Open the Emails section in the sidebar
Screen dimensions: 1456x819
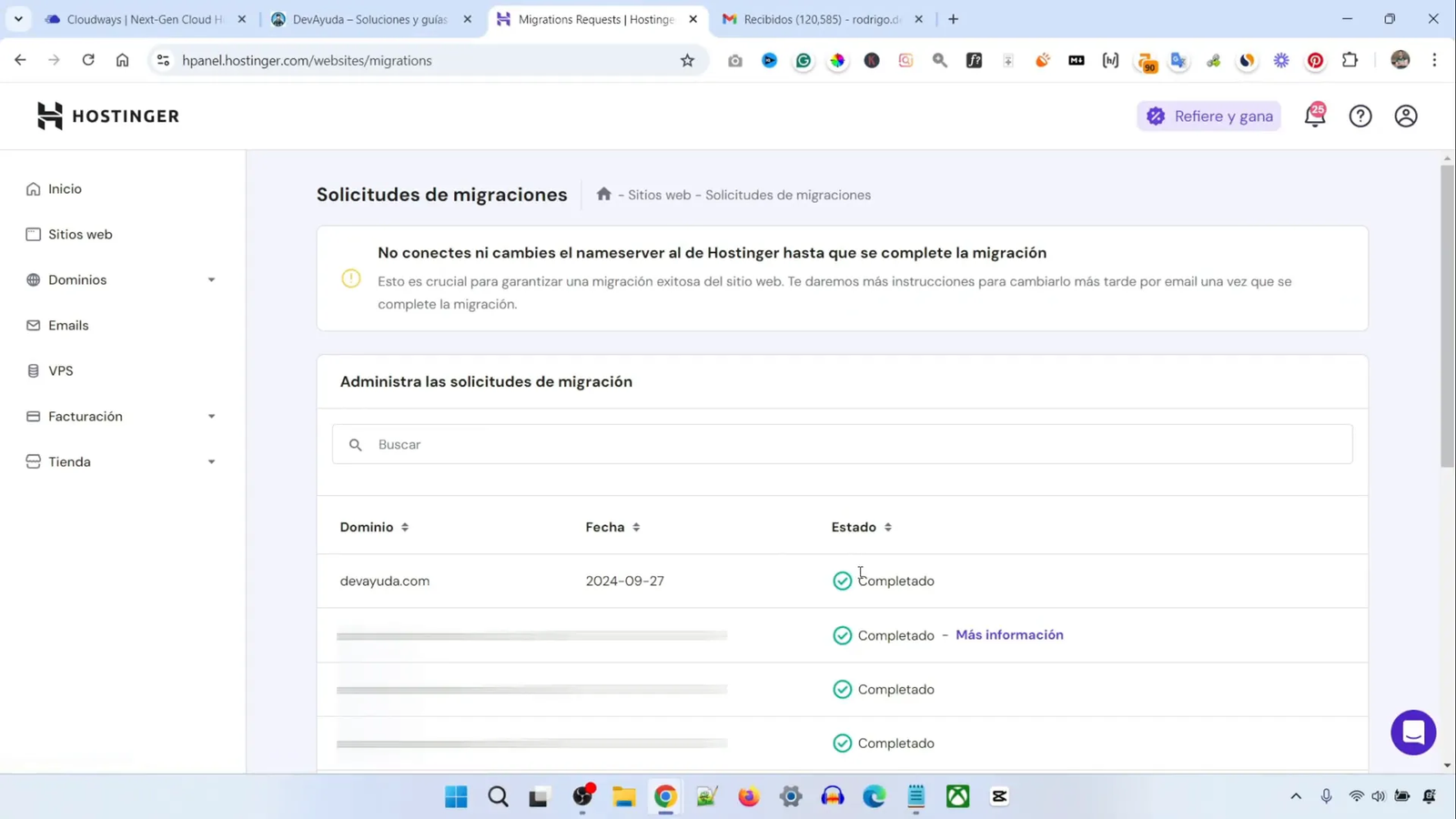(x=68, y=325)
